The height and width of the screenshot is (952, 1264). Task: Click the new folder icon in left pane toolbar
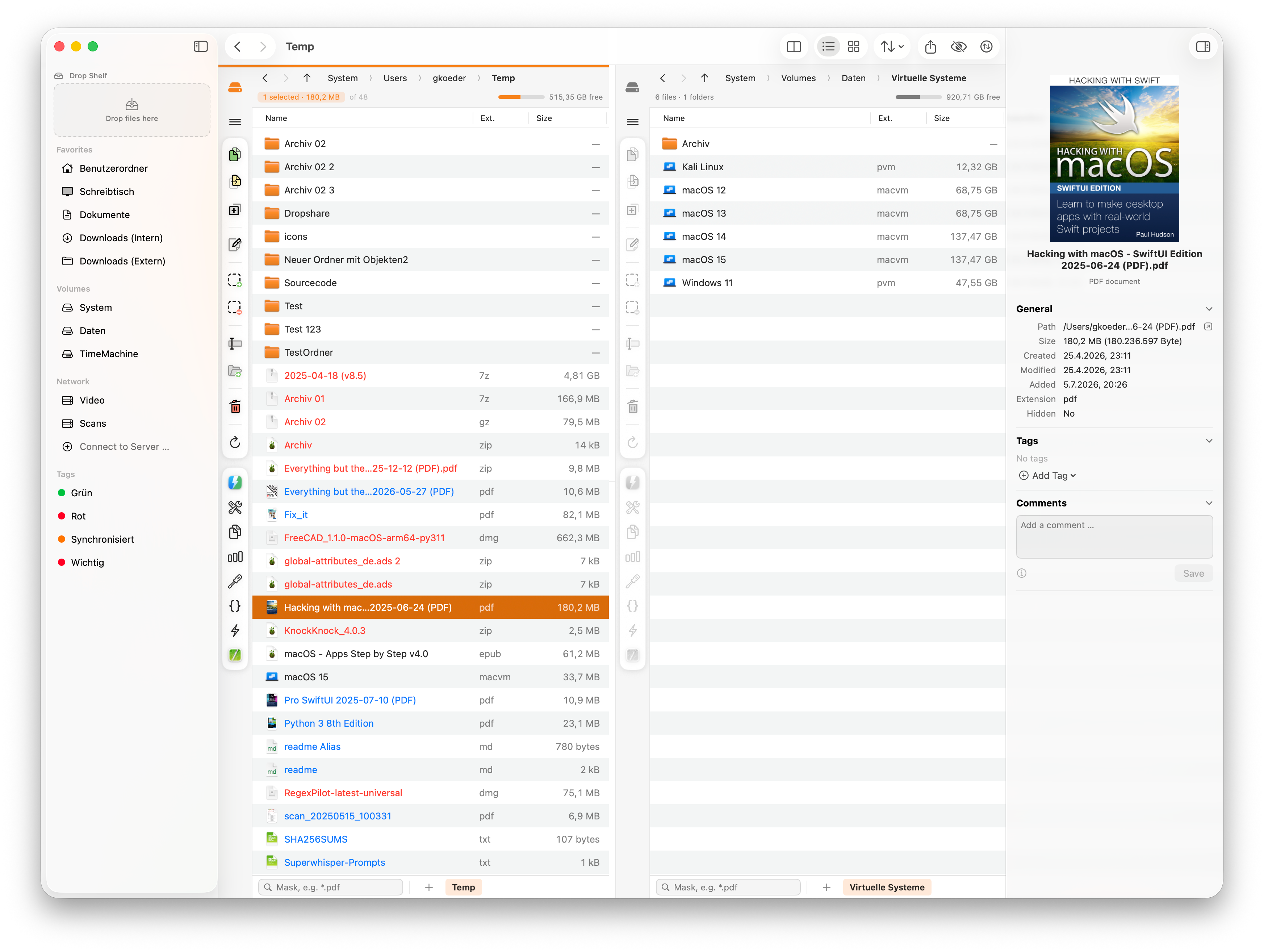click(x=235, y=371)
